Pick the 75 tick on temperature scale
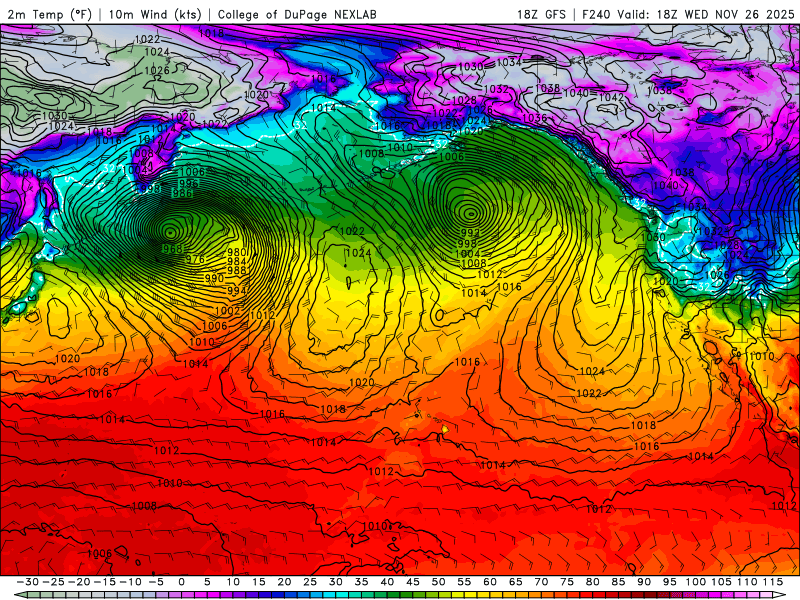This screenshot has width=800, height=600. click(566, 582)
